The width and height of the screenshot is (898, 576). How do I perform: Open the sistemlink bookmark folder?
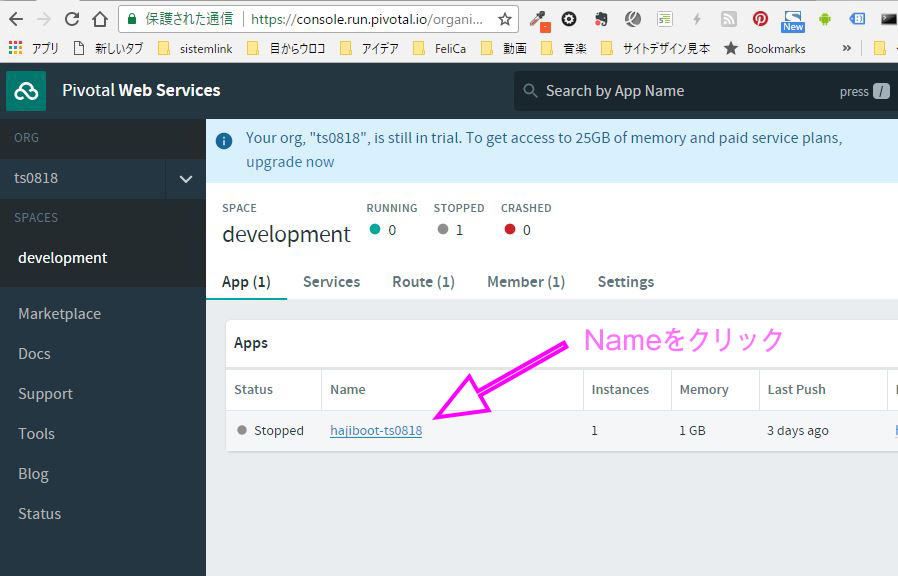[195, 49]
